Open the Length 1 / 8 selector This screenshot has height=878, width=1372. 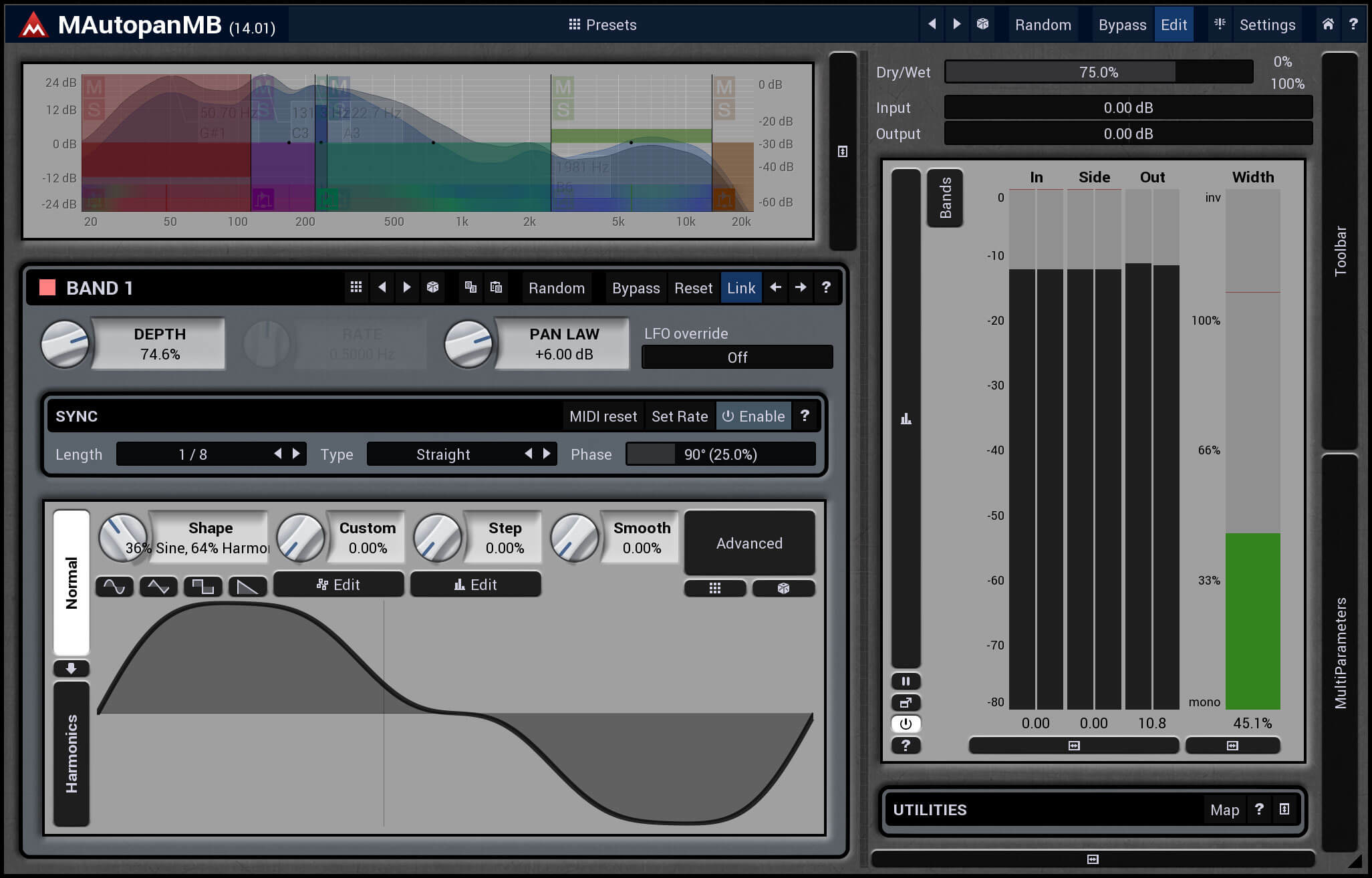(x=192, y=454)
